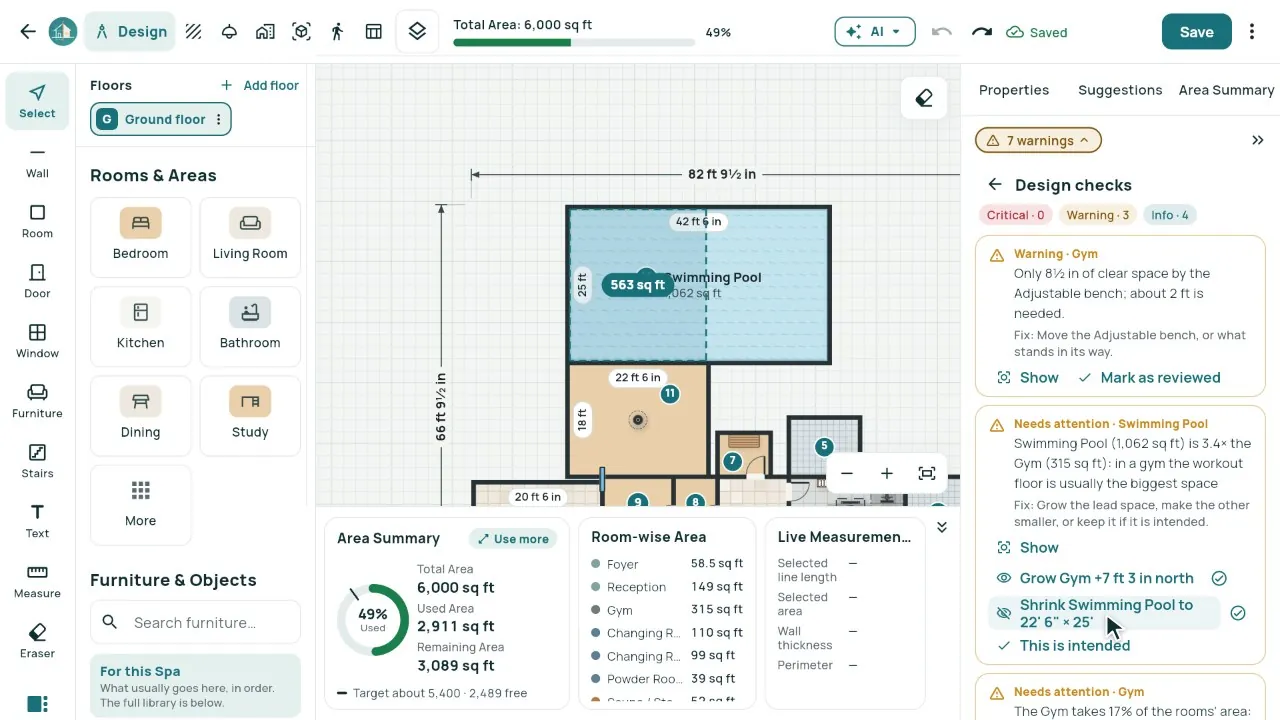Select the Wall tool
This screenshot has width=1280, height=720.
[x=37, y=162]
